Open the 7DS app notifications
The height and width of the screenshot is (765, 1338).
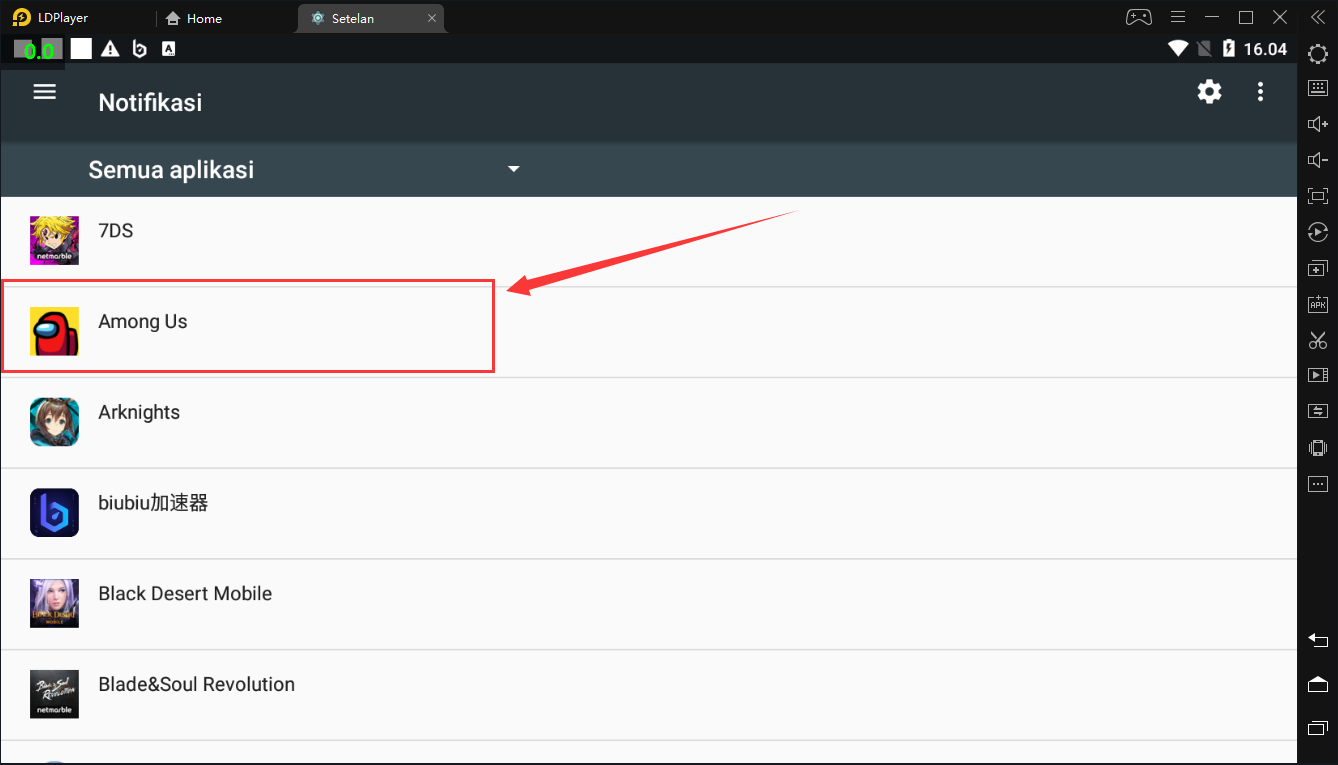click(x=648, y=241)
